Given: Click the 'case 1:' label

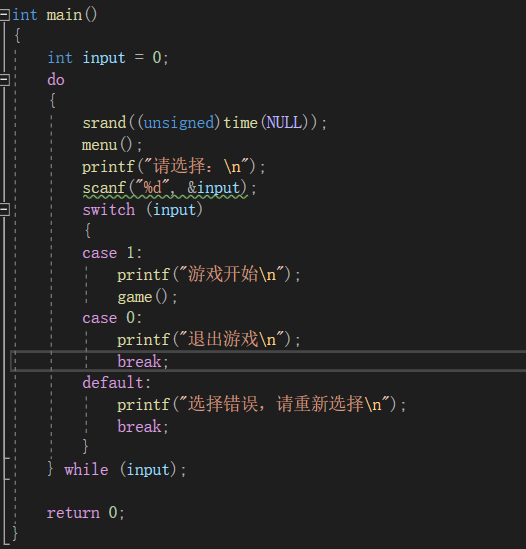Looking at the screenshot, I should pyautogui.click(x=112, y=253).
